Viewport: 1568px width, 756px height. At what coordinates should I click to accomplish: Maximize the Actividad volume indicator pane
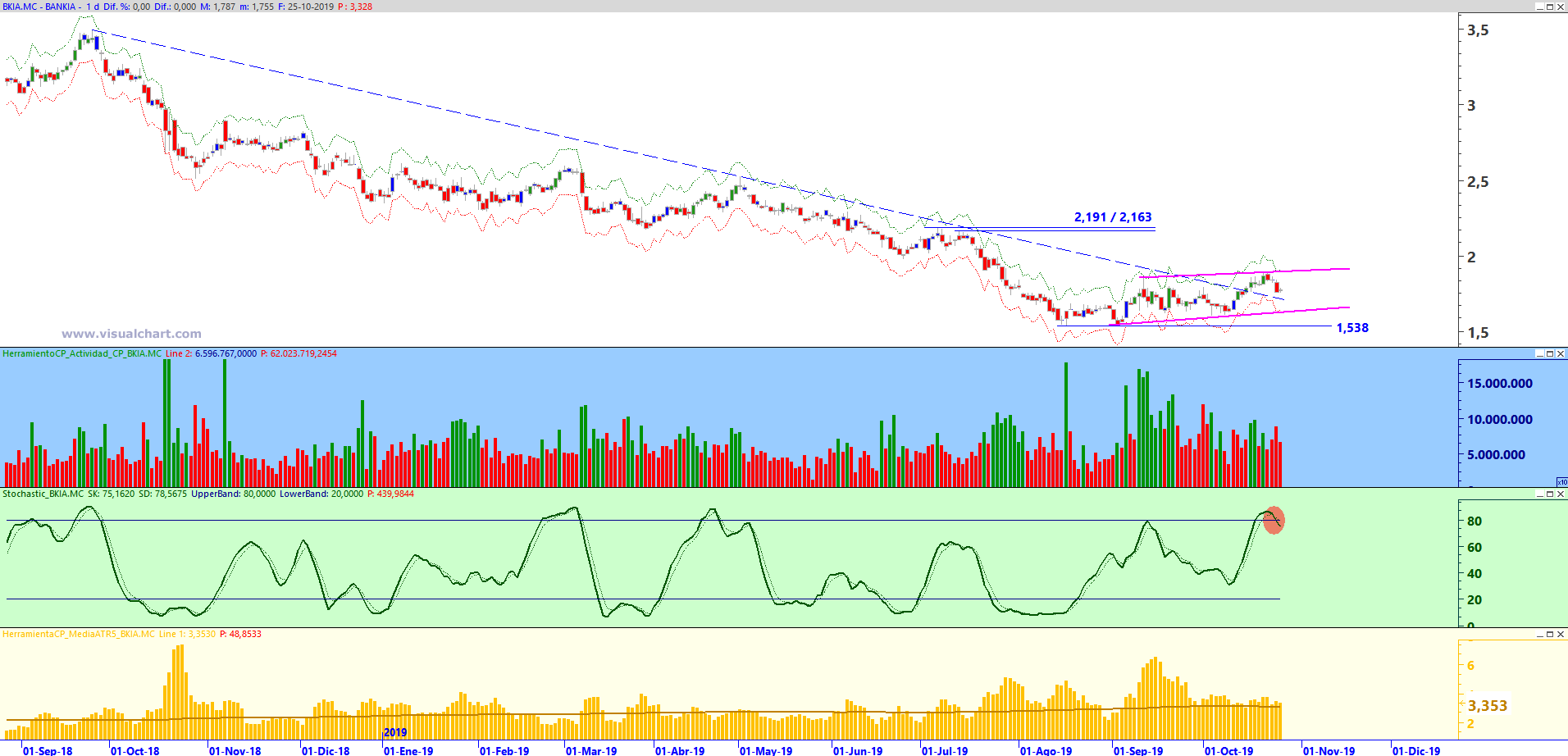1550,353
